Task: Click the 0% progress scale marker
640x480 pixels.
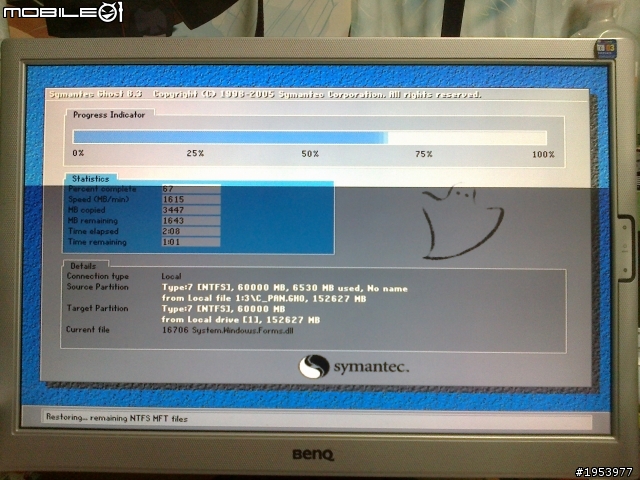Action: point(78,153)
